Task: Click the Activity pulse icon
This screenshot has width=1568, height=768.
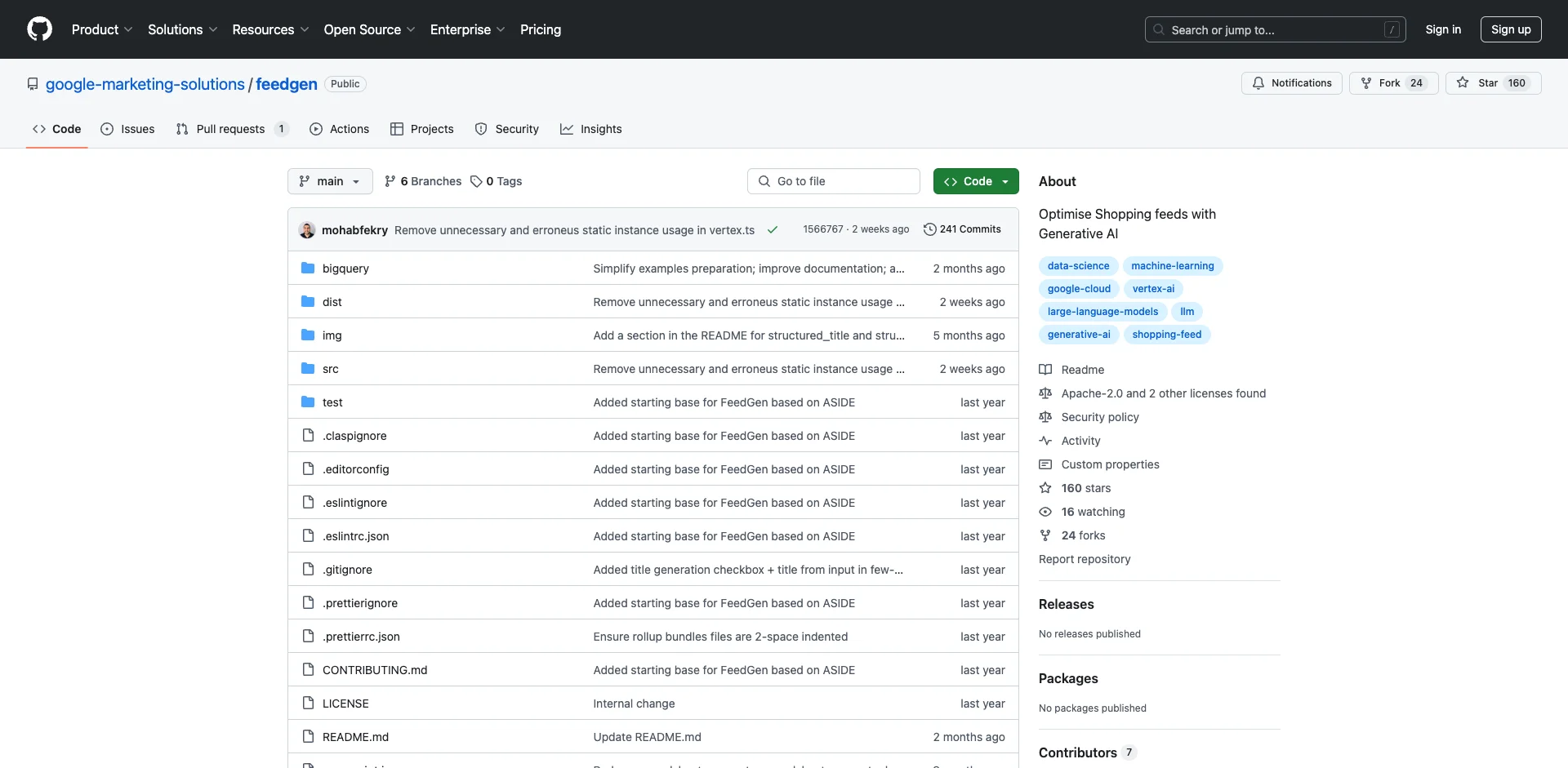Action: [x=1045, y=441]
